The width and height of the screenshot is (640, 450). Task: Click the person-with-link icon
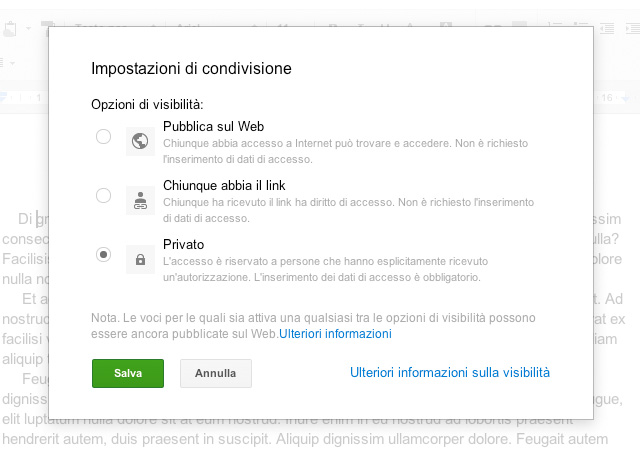point(139,200)
